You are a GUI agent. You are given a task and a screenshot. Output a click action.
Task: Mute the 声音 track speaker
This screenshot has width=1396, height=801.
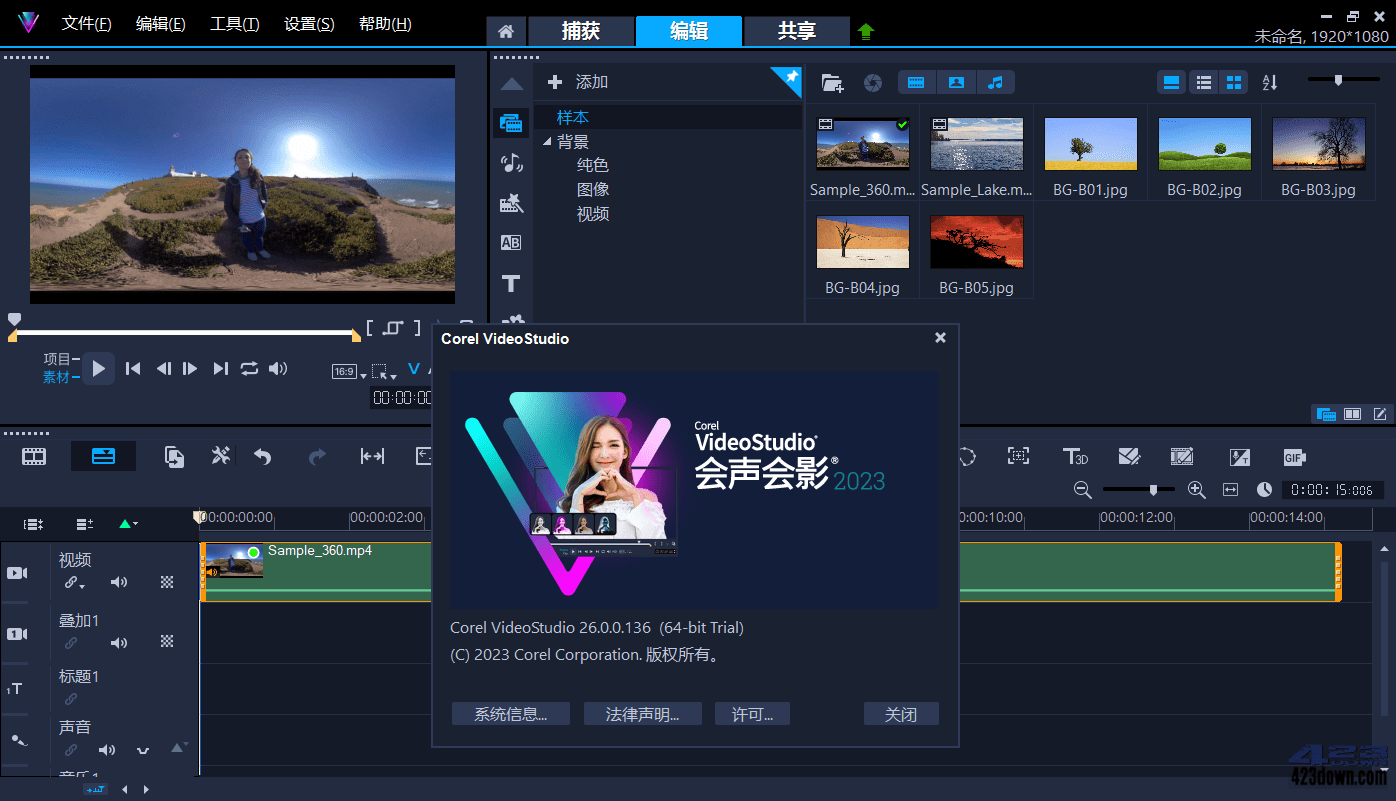(x=108, y=750)
